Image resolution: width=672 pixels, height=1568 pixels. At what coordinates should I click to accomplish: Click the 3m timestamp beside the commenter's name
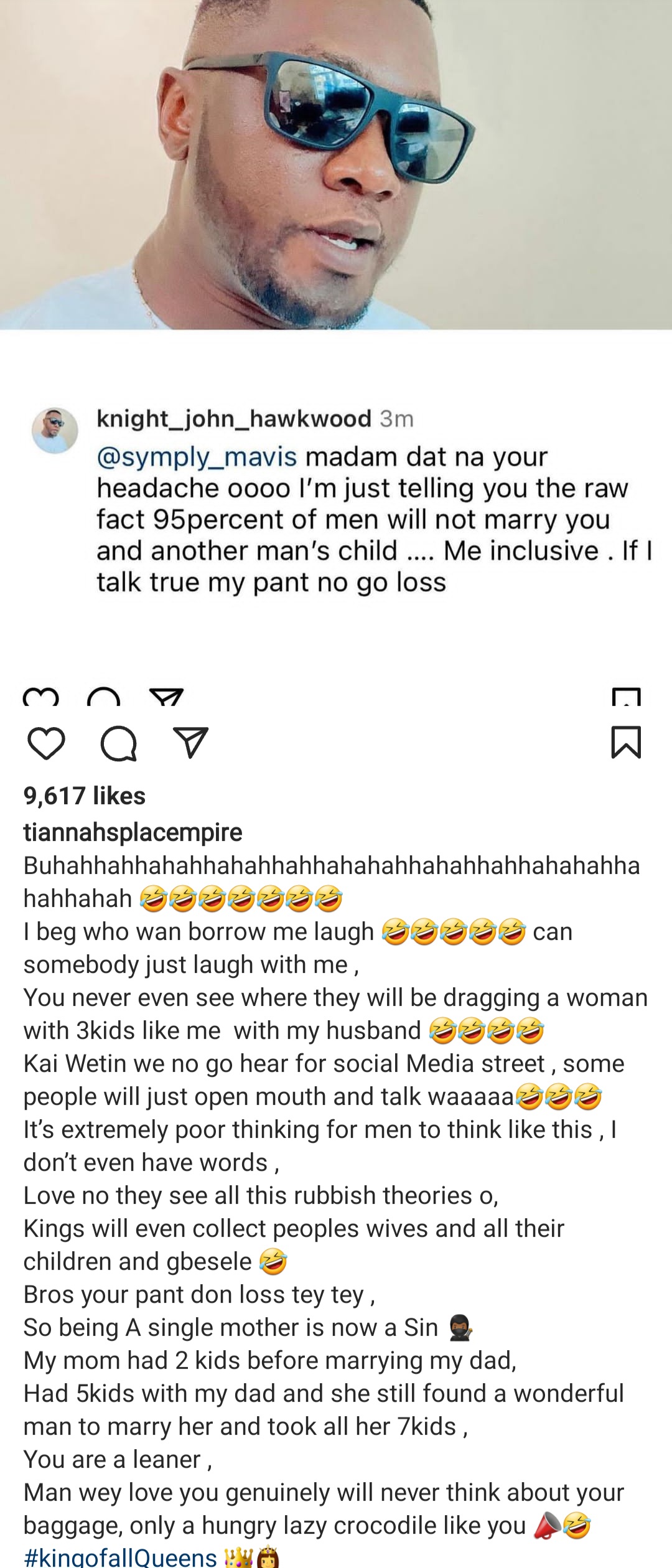tap(396, 420)
